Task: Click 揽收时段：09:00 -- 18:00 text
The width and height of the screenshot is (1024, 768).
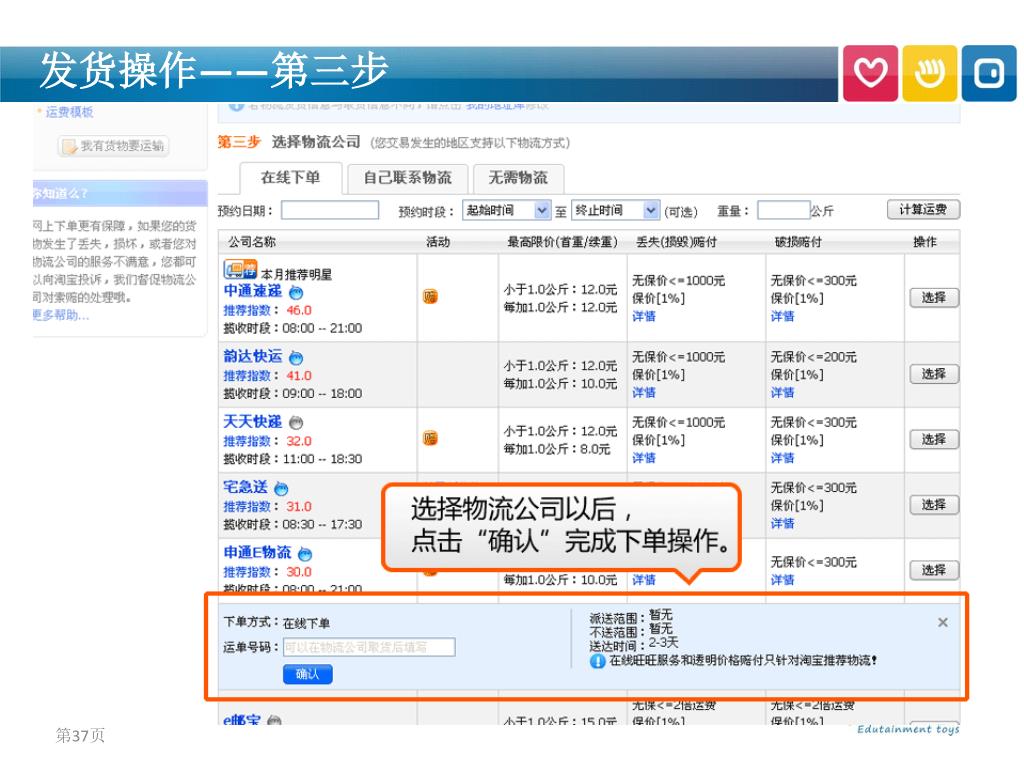Action: [293, 394]
